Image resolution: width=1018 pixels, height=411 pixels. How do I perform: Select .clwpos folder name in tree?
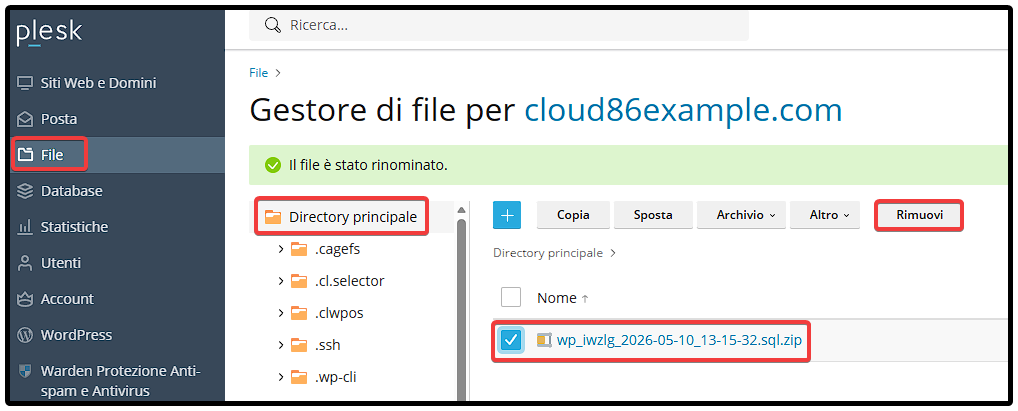339,313
